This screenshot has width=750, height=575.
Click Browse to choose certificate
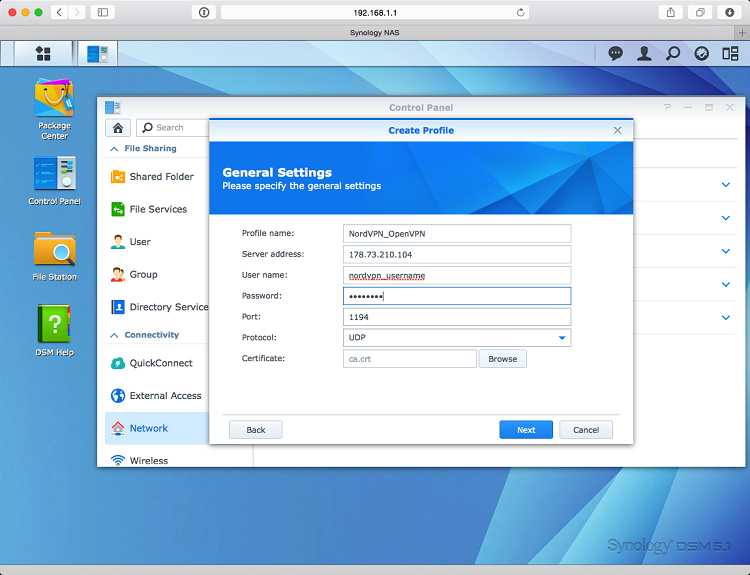[x=502, y=359]
